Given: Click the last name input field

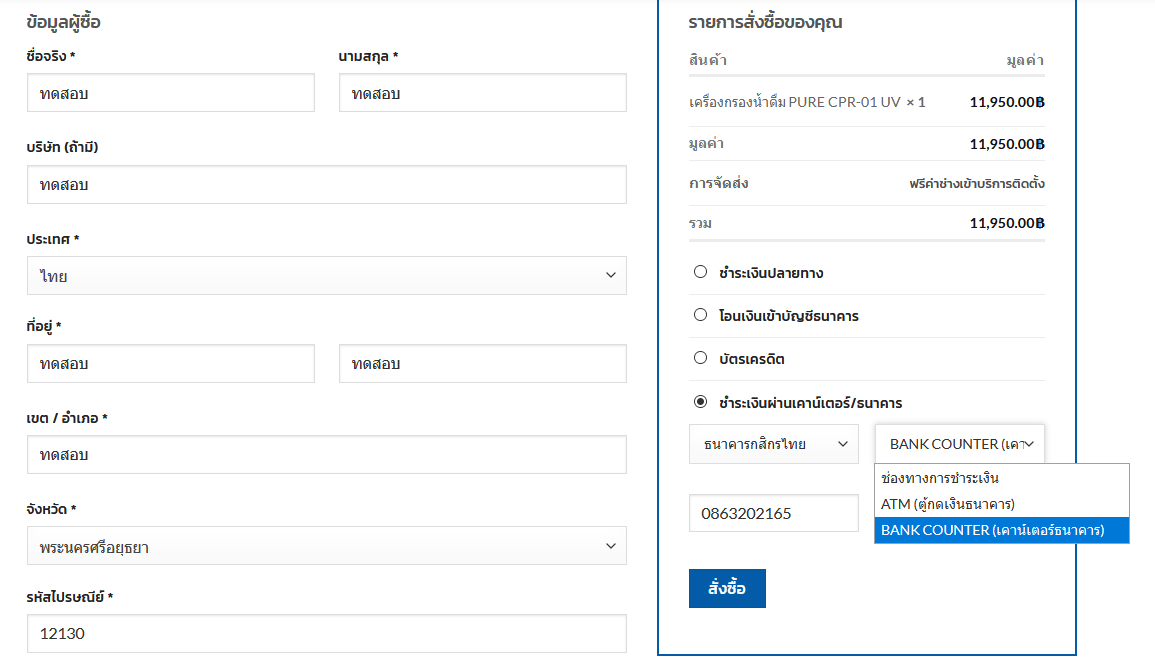Looking at the screenshot, I should [482, 93].
